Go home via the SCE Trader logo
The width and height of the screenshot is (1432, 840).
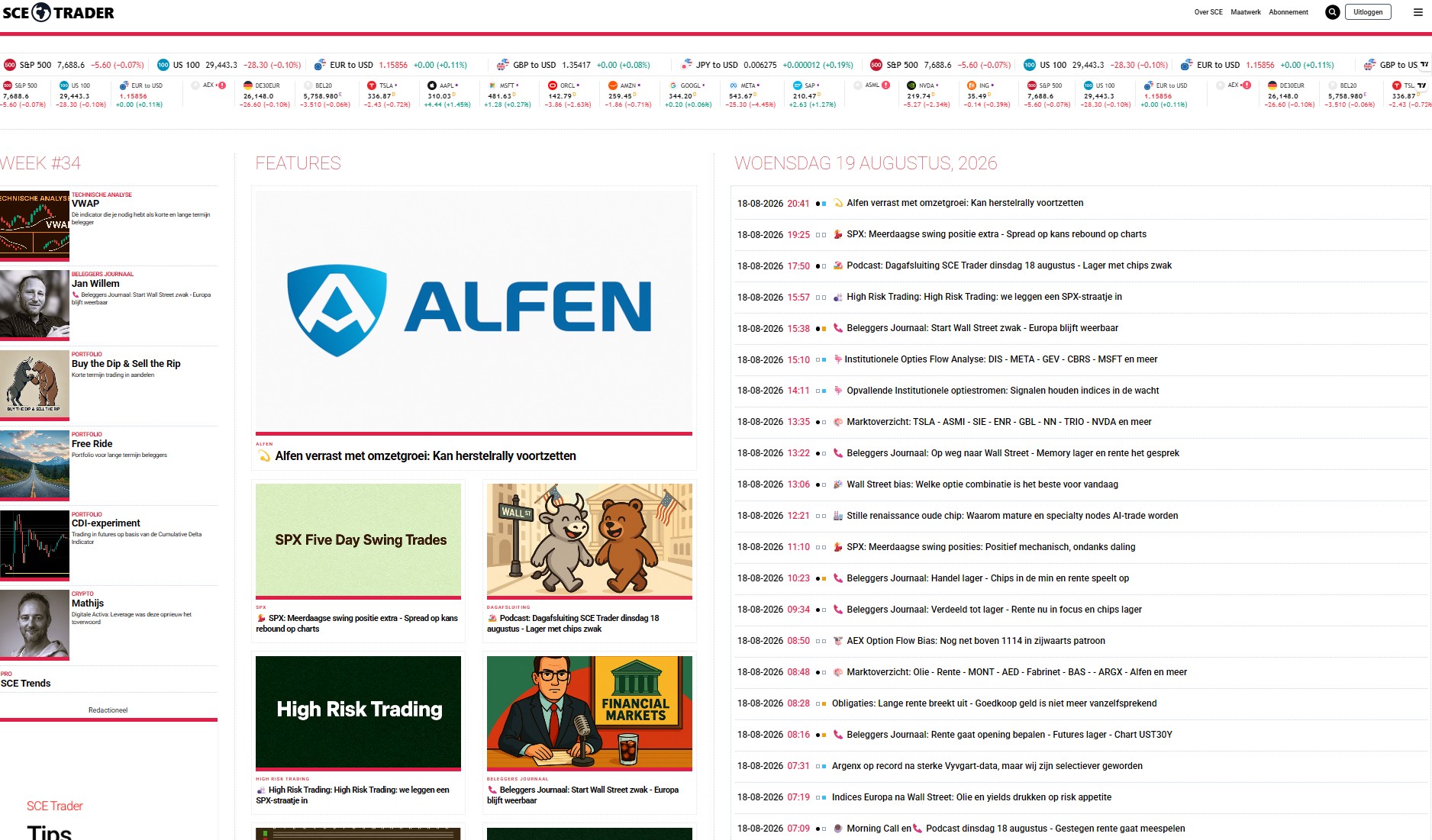(58, 12)
